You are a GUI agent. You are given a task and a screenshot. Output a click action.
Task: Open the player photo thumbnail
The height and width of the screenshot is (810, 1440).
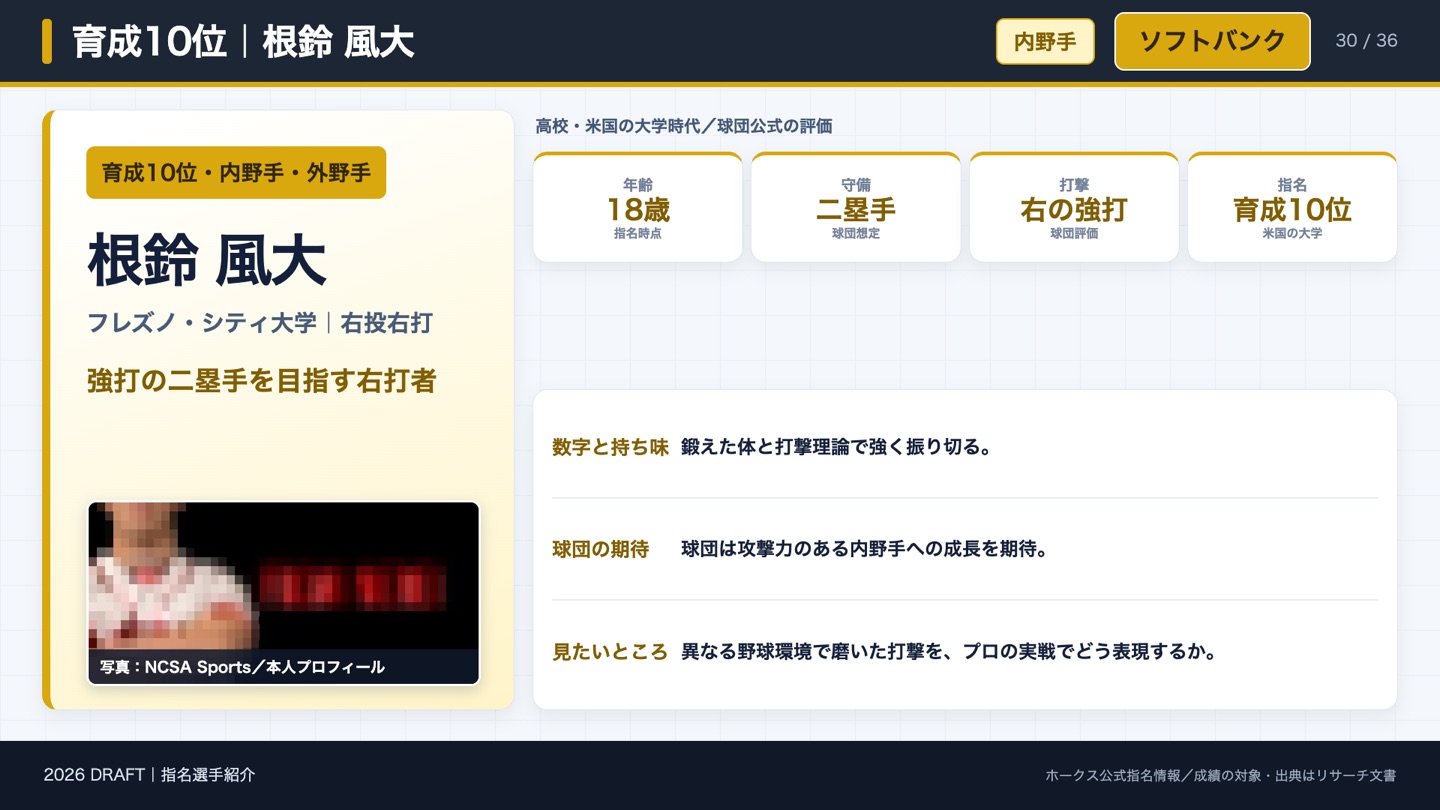coord(284,593)
